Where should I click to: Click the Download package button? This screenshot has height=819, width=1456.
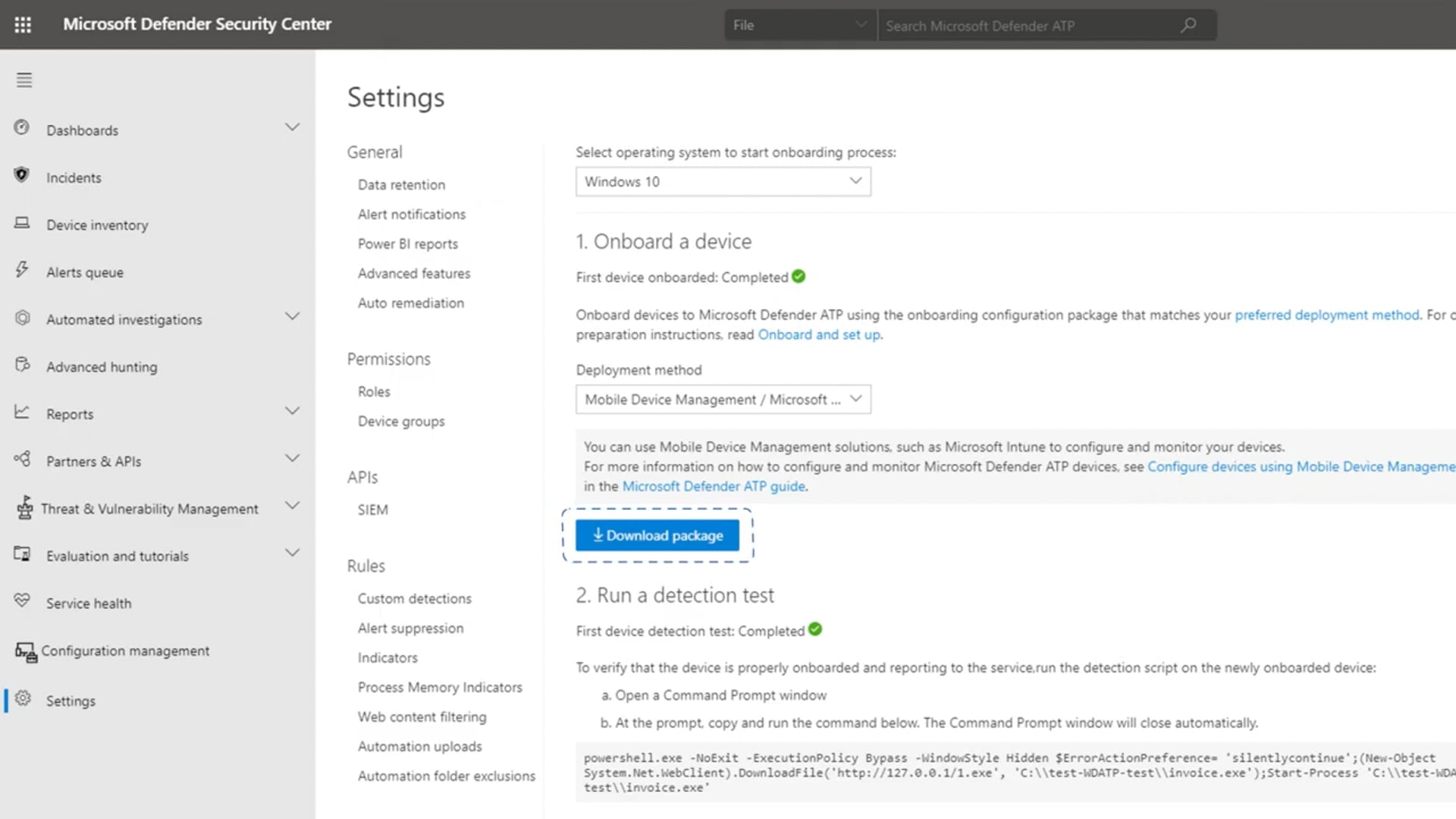point(657,535)
